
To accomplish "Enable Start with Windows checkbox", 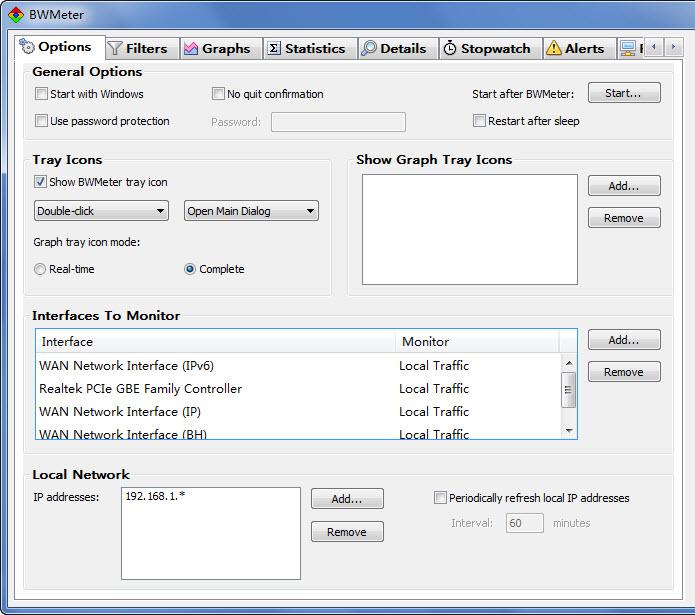I will pos(41,94).
